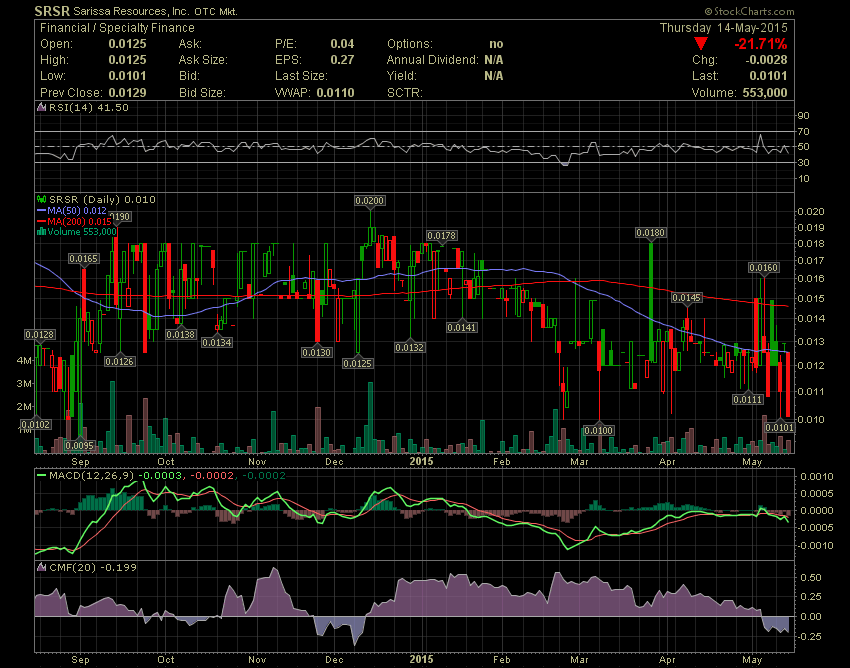Click the candlestick icon beside SRSR (Daily)

point(41,200)
